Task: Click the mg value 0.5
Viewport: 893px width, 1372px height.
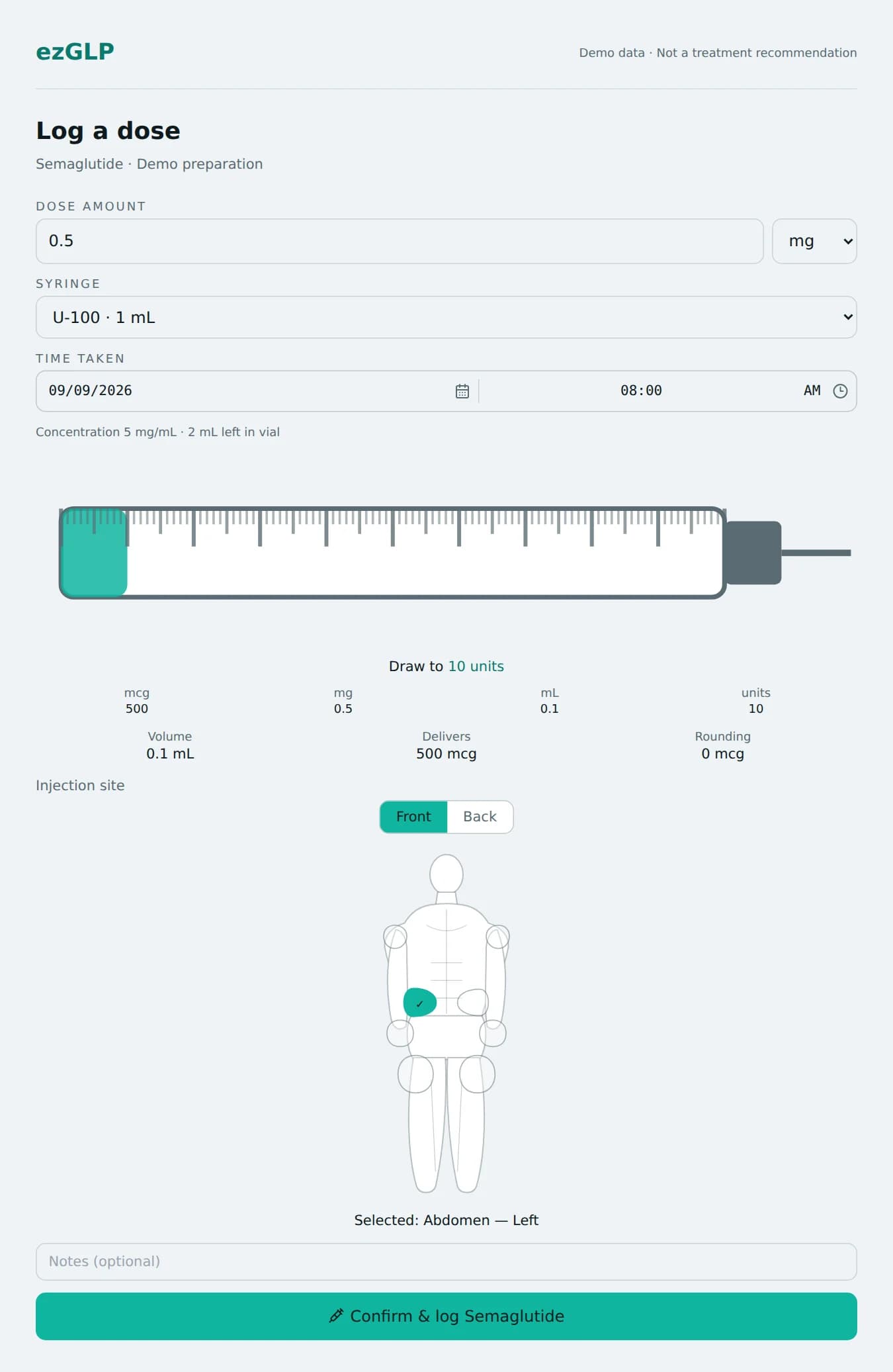Action: click(343, 708)
